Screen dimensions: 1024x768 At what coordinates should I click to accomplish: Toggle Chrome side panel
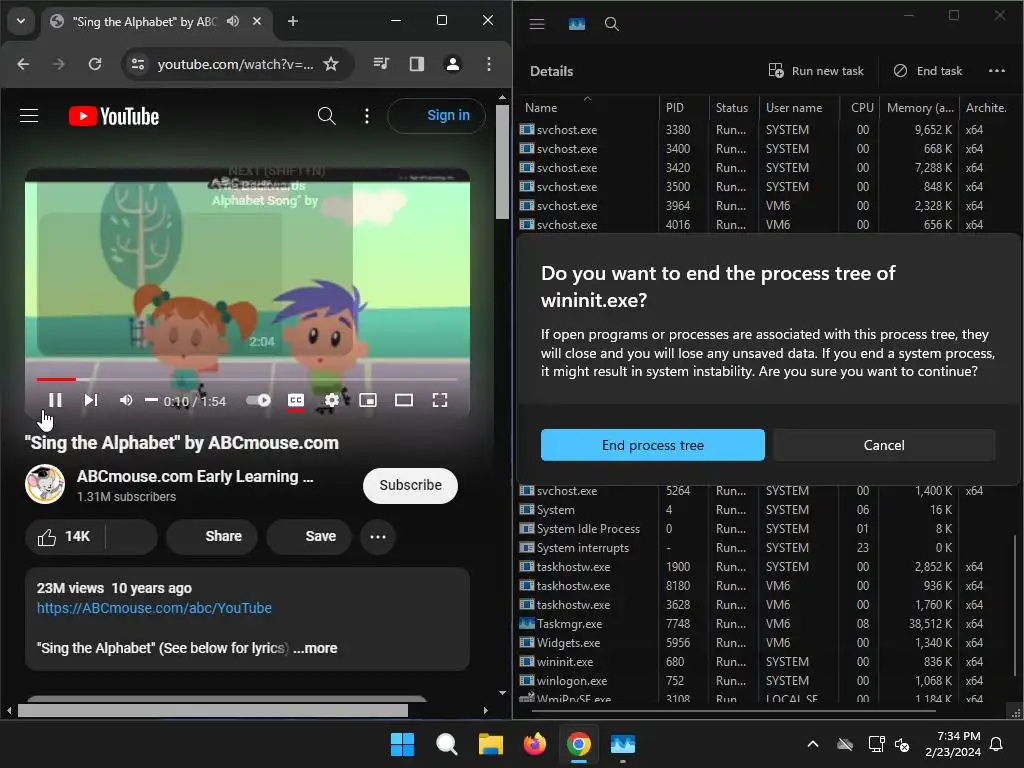417,64
